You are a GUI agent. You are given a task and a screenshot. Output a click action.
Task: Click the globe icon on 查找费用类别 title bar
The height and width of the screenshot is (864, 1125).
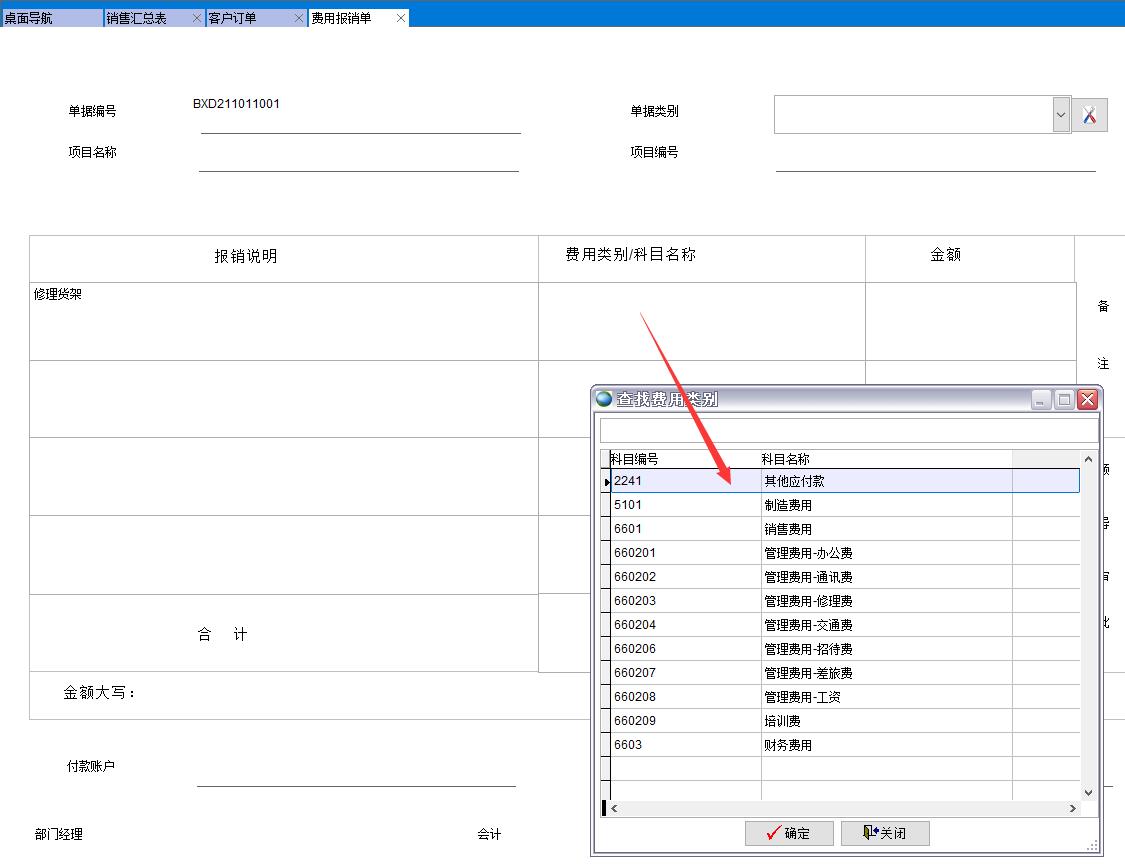coord(604,399)
